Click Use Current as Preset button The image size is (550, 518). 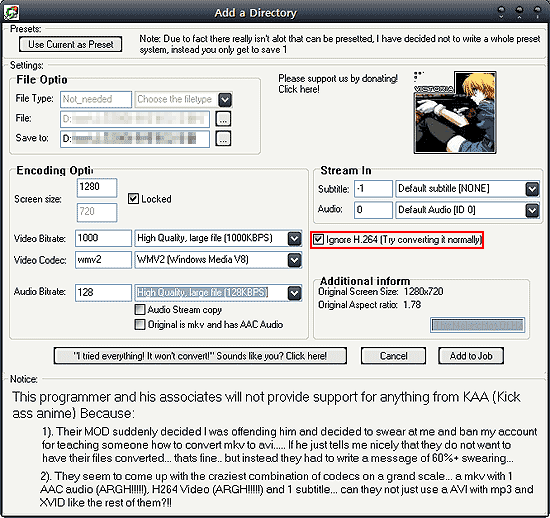[71, 45]
